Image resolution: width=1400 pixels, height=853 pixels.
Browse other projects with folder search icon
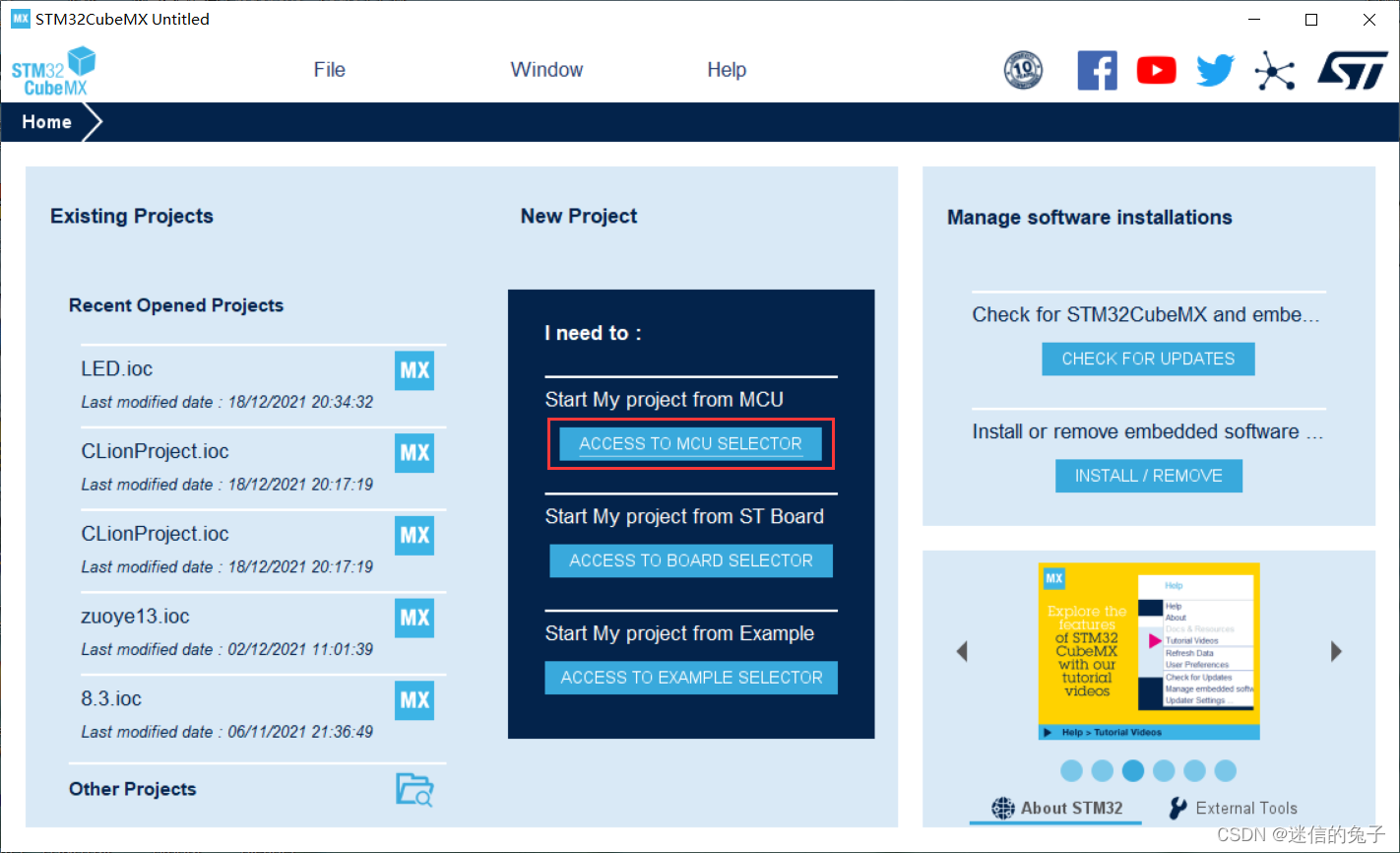[x=414, y=790]
